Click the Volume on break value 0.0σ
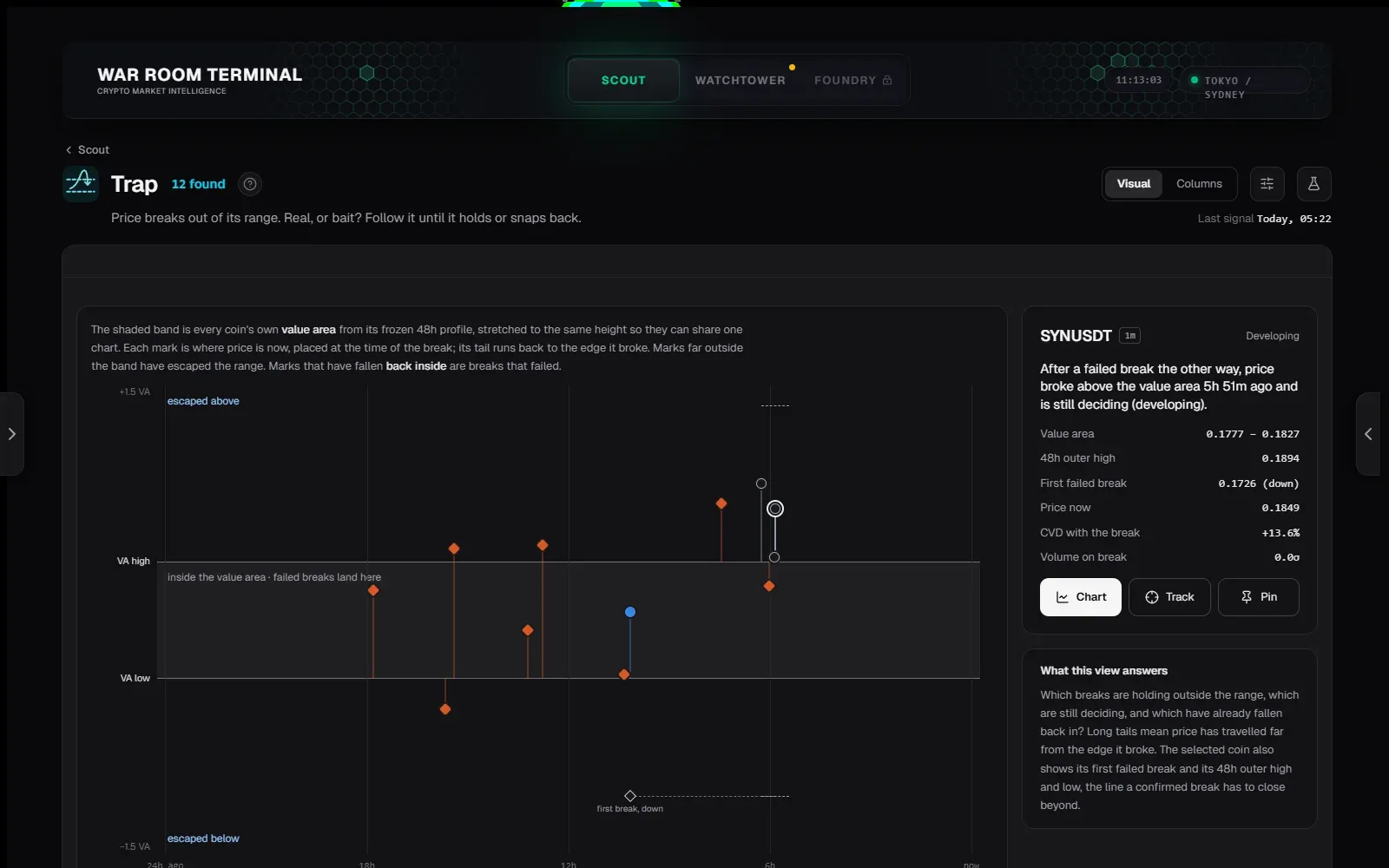 [1287, 557]
